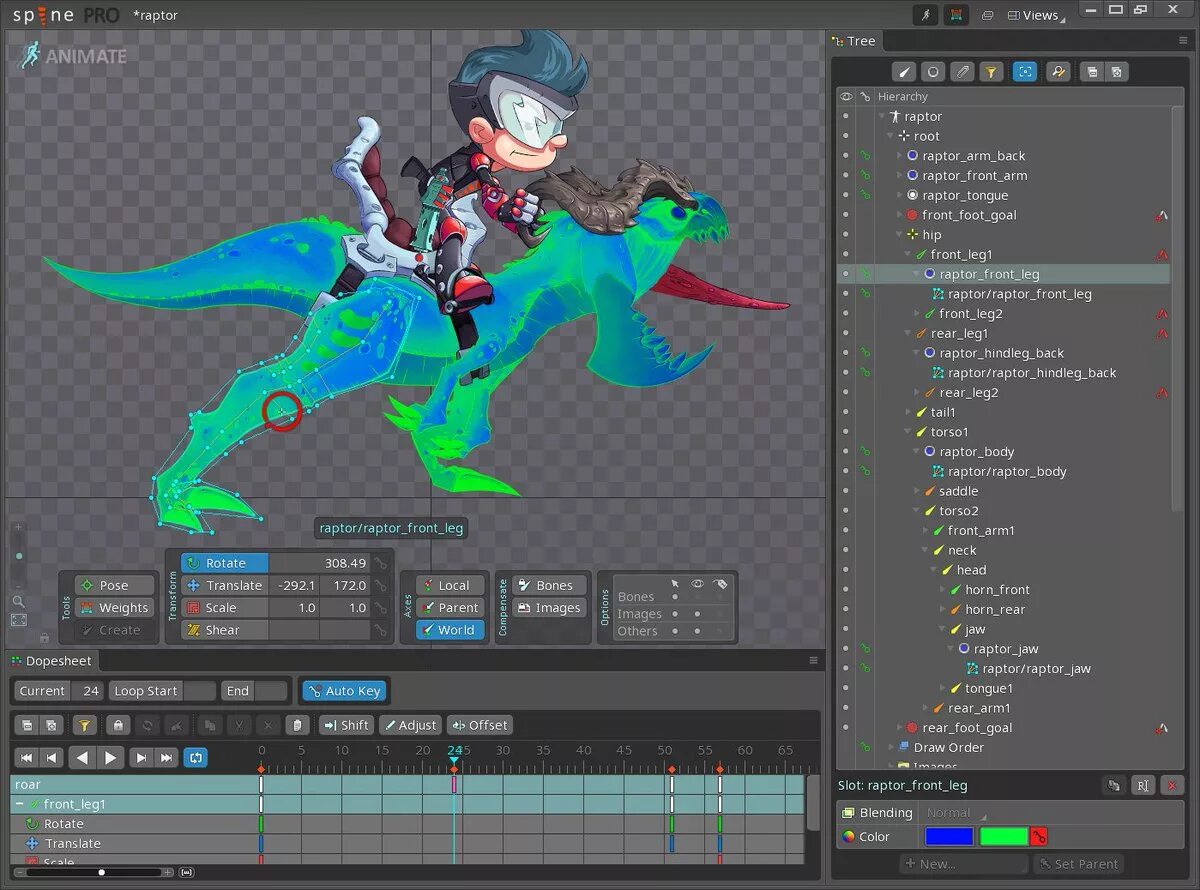Click the expand-all icon in Tree toolbar
The width and height of the screenshot is (1200, 890).
pos(1116,72)
